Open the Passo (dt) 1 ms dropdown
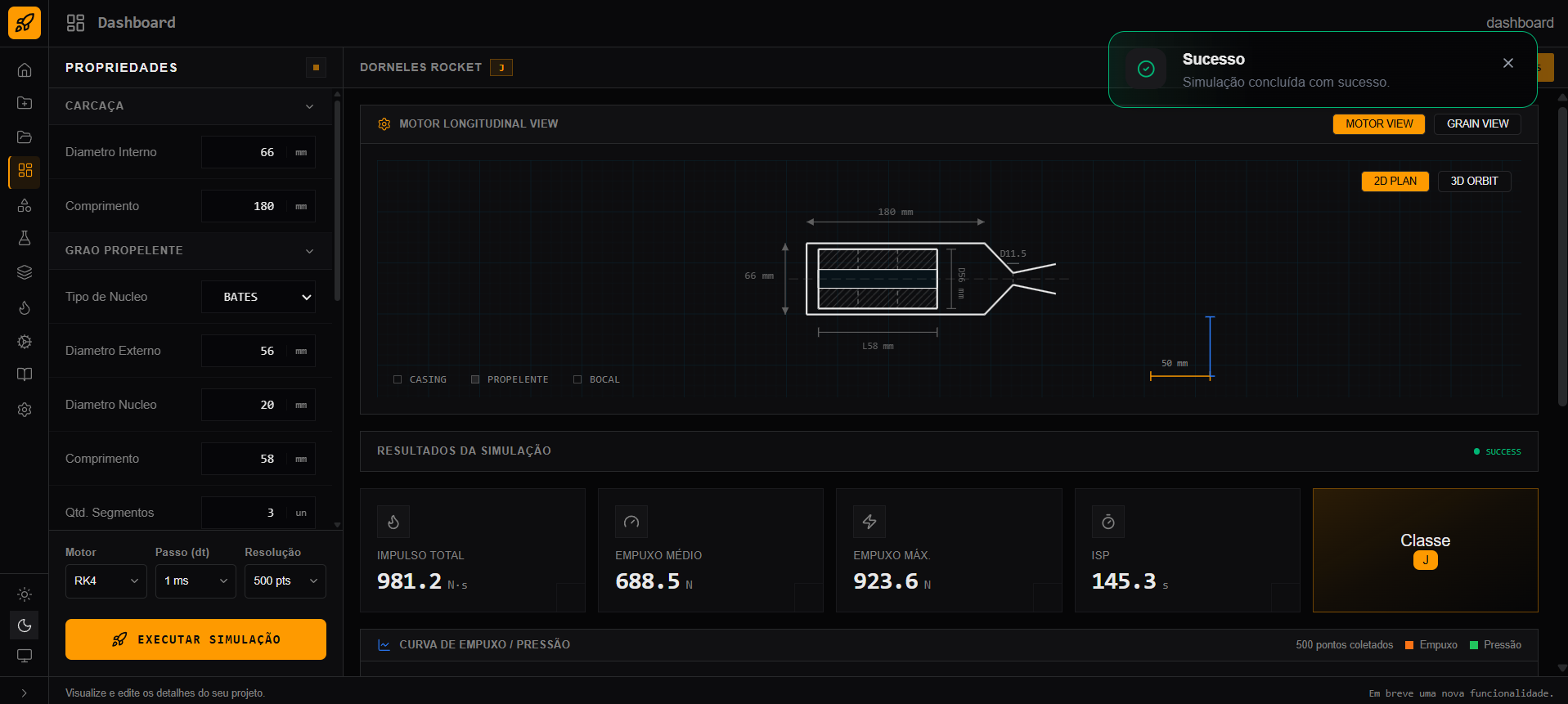The height and width of the screenshot is (704, 1568). point(195,581)
